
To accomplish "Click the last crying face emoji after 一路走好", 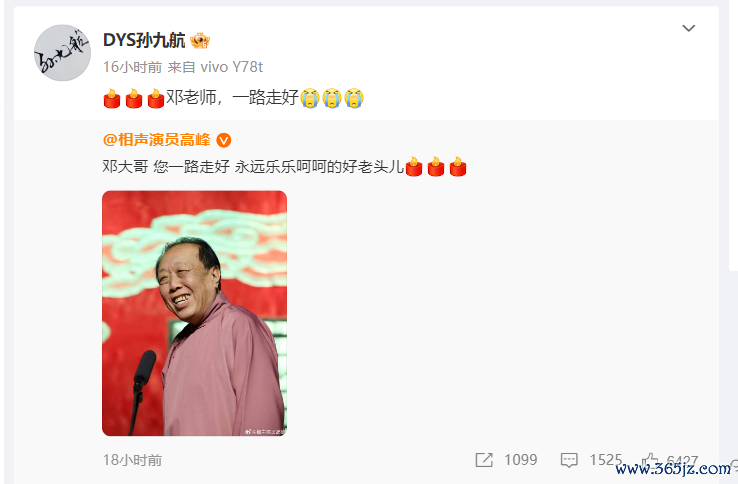I will [x=354, y=98].
